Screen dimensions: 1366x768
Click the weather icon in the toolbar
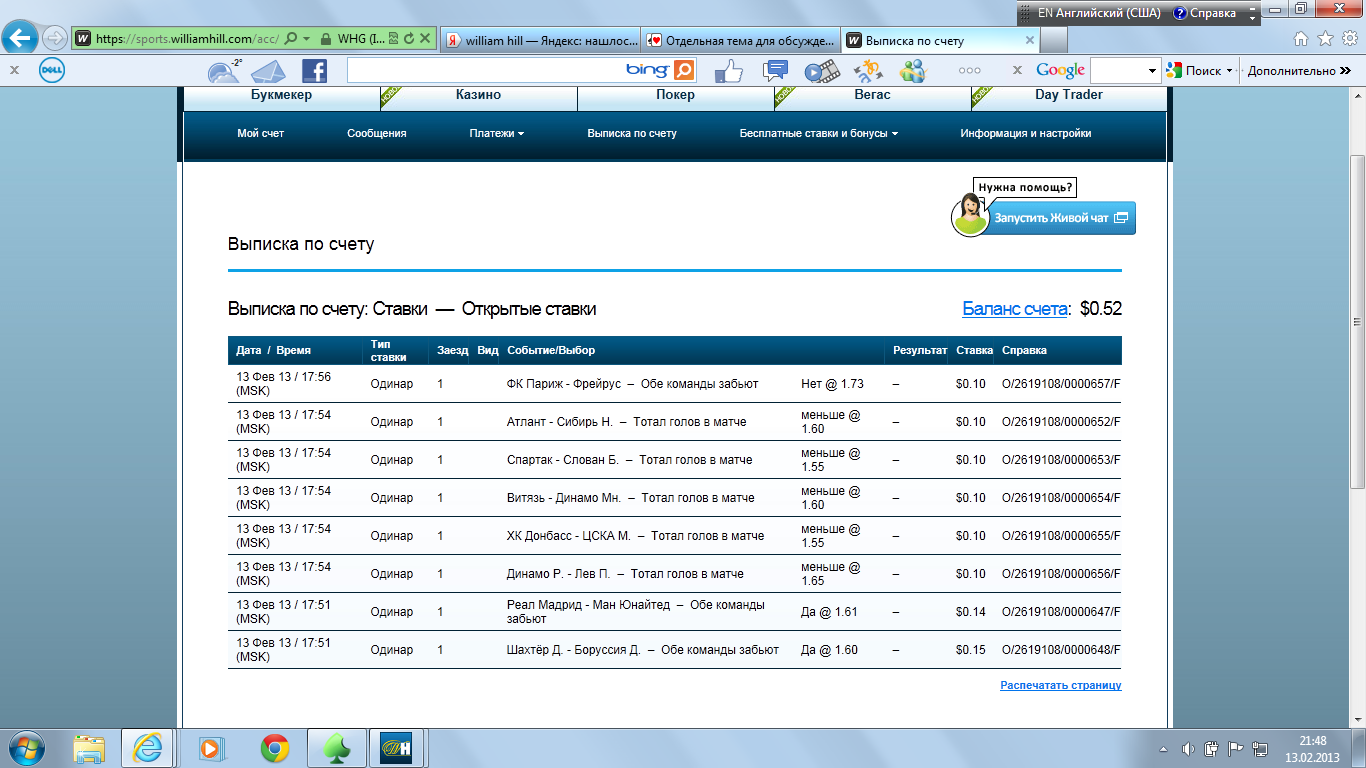click(223, 71)
